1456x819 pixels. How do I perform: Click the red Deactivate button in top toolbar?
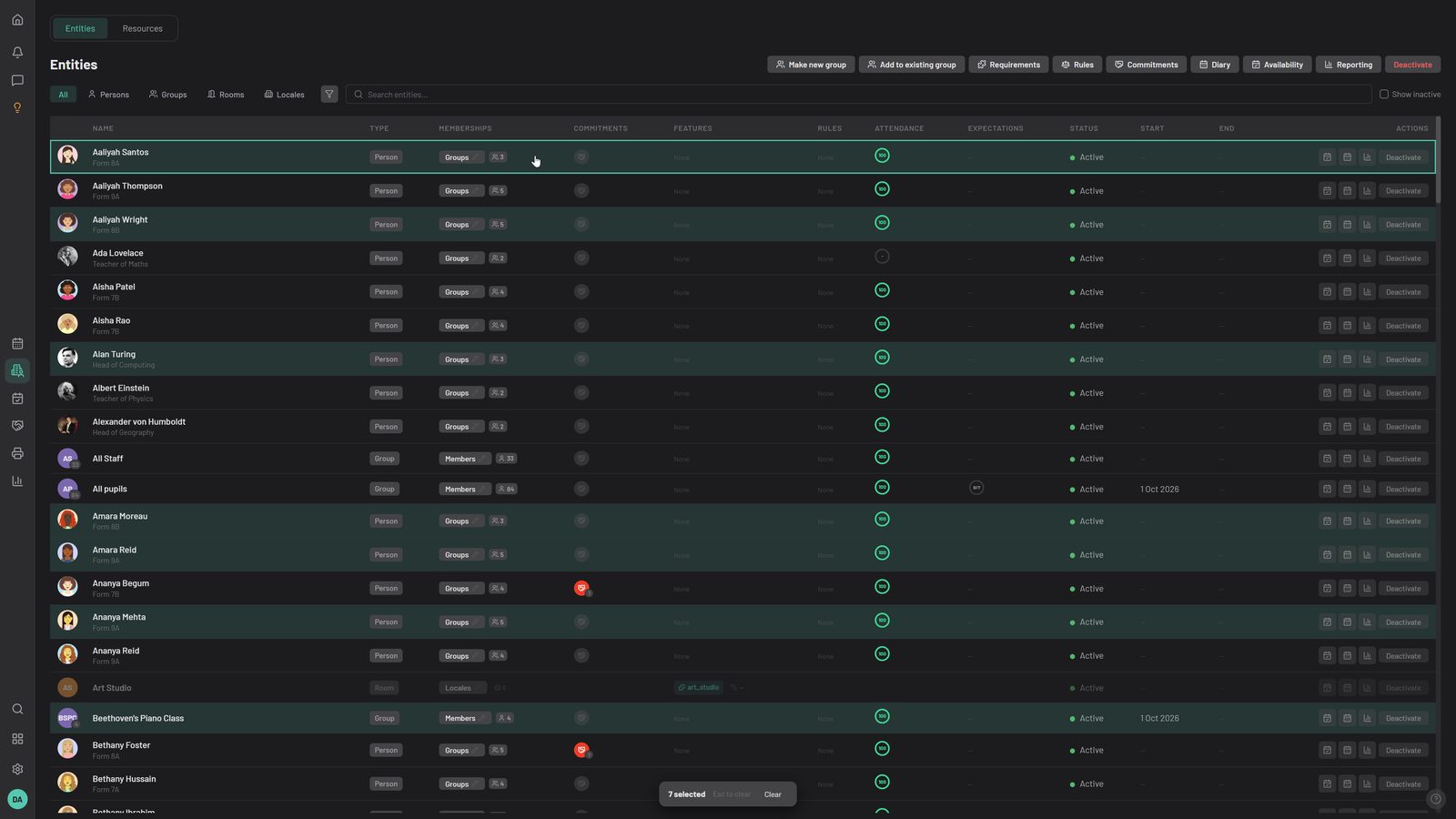click(1412, 65)
